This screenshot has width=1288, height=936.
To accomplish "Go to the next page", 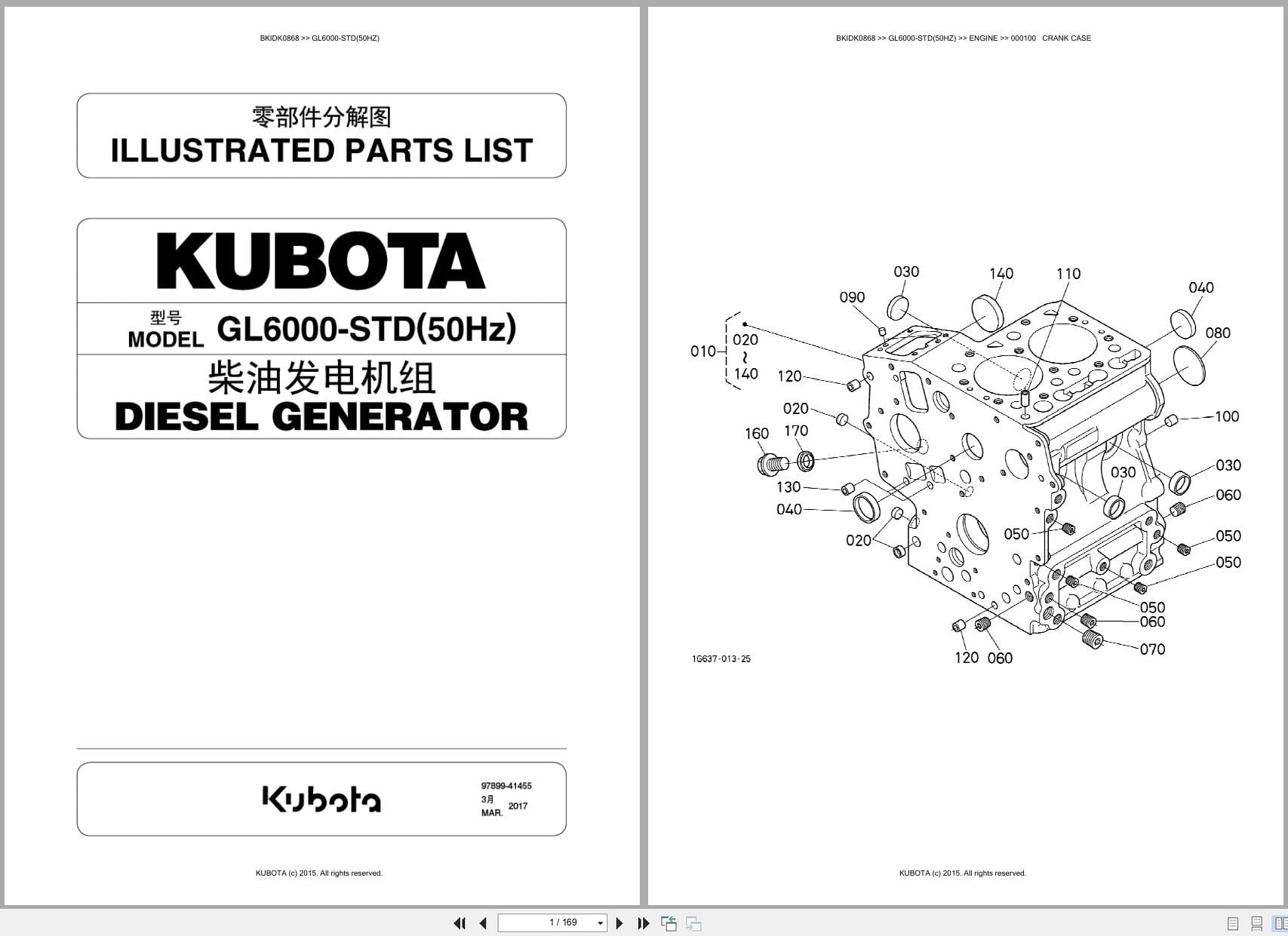I will 619,923.
